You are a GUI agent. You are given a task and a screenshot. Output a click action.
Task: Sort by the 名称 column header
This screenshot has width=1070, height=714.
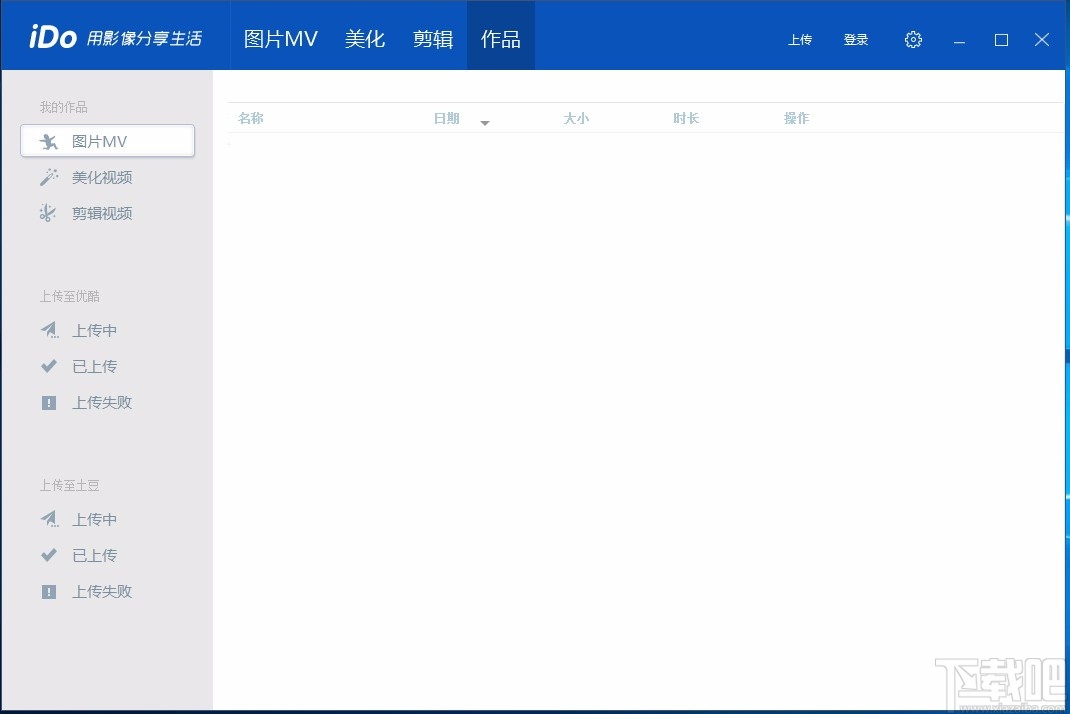250,118
